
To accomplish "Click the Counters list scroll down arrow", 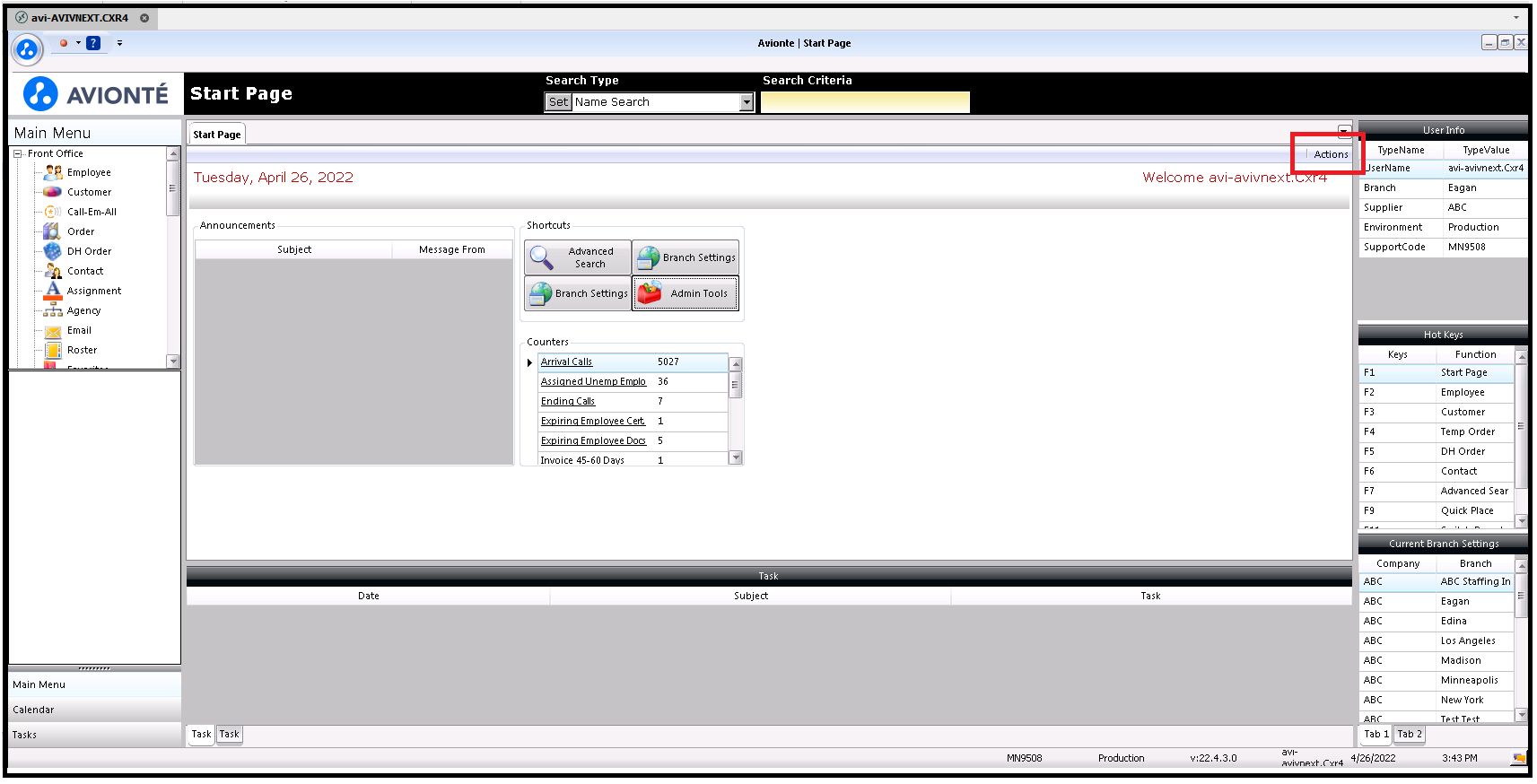I will [x=736, y=457].
